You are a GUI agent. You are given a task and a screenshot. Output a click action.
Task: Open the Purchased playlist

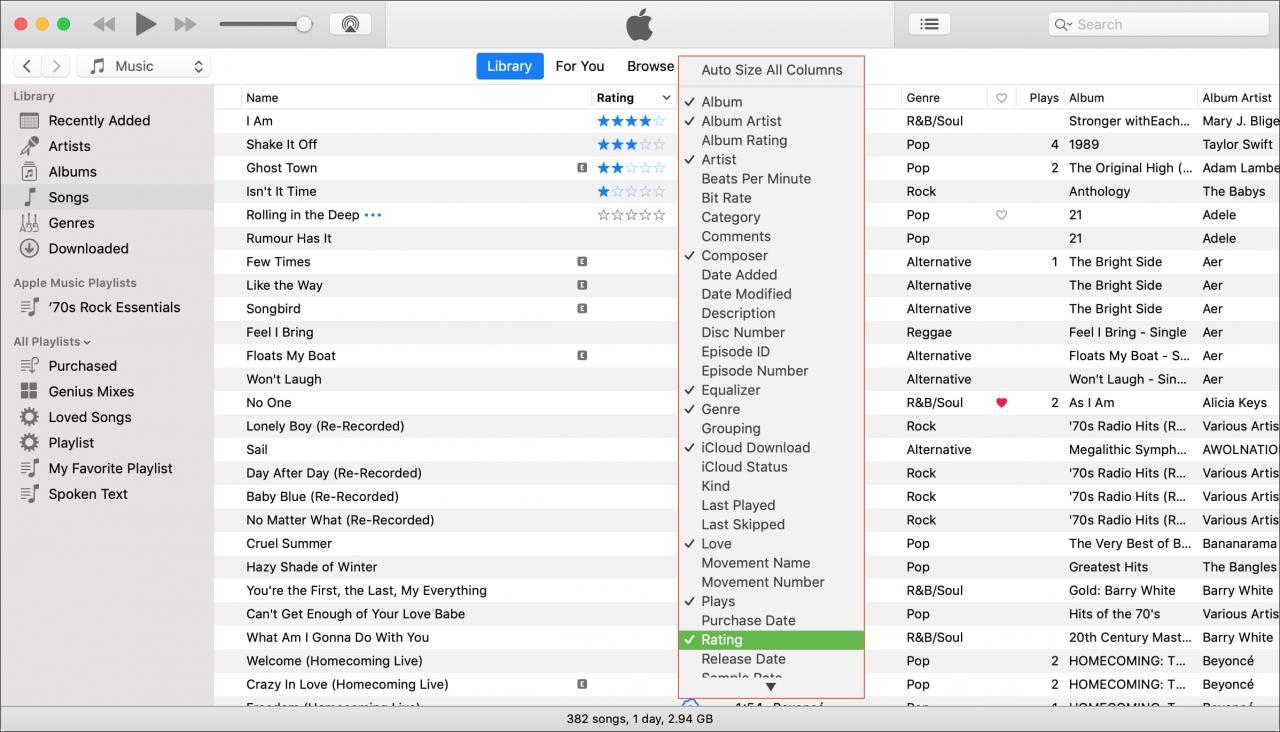click(82, 366)
